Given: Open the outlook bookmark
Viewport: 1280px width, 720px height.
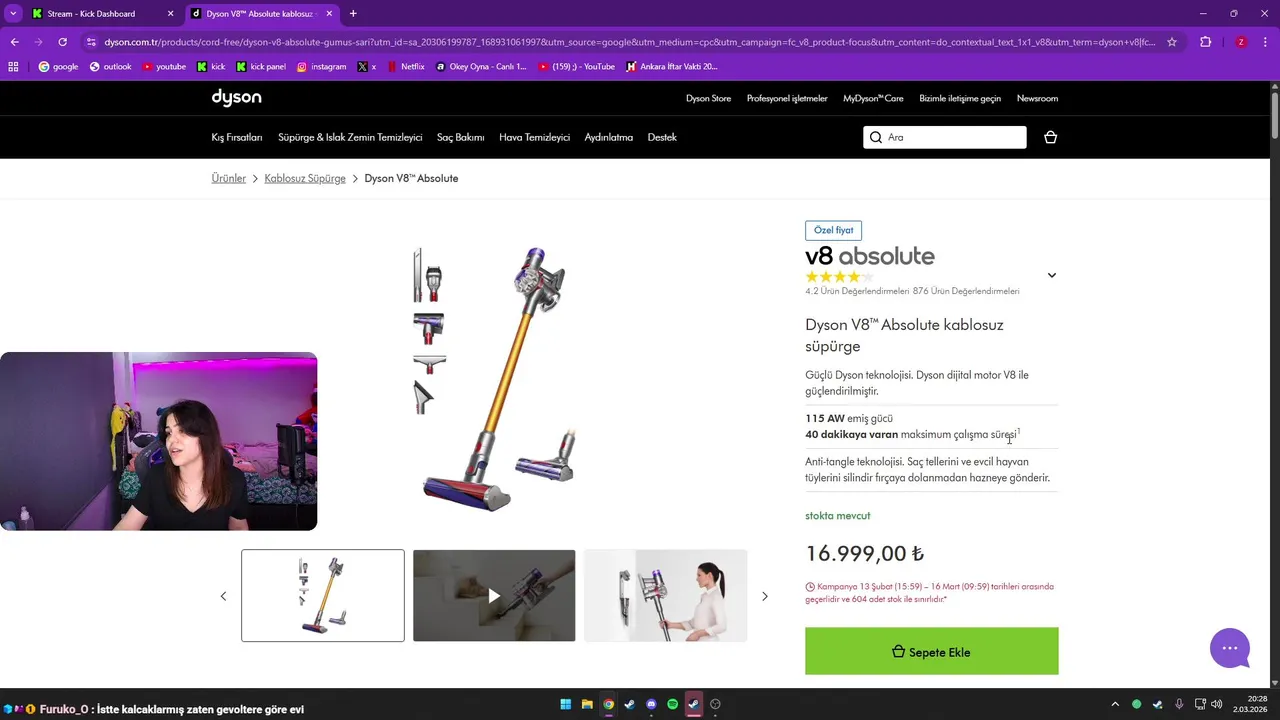Looking at the screenshot, I should pyautogui.click(x=110, y=67).
